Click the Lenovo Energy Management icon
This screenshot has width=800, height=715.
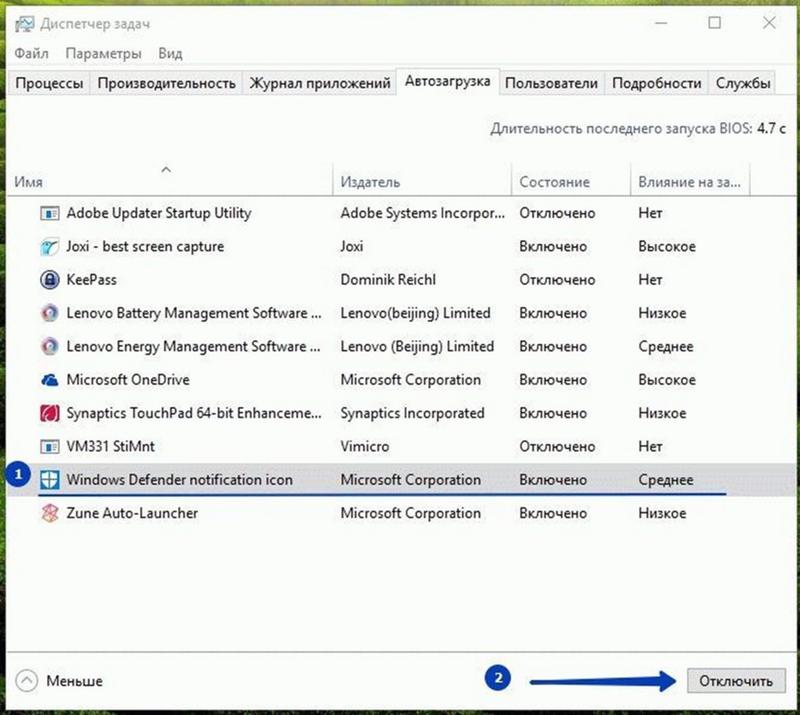(49, 347)
